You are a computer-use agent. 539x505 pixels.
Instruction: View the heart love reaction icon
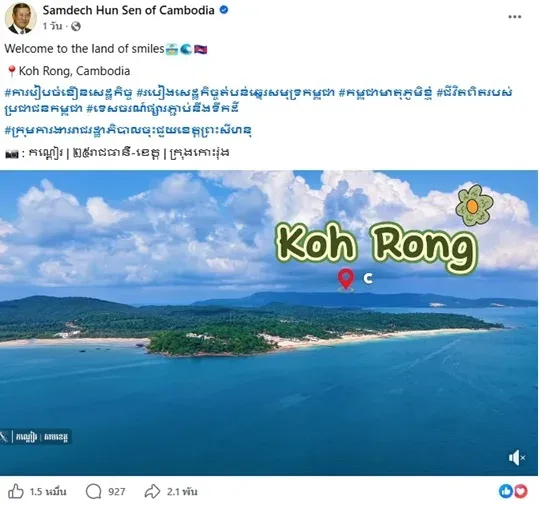click(520, 491)
